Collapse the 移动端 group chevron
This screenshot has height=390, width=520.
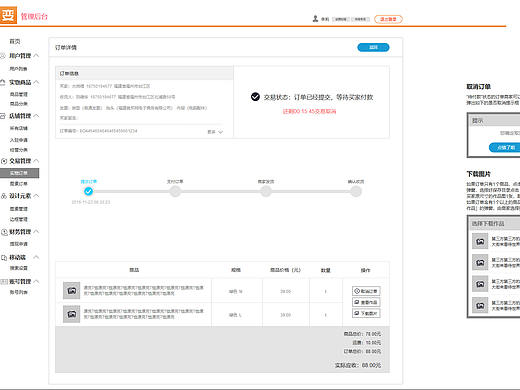pos(36,257)
